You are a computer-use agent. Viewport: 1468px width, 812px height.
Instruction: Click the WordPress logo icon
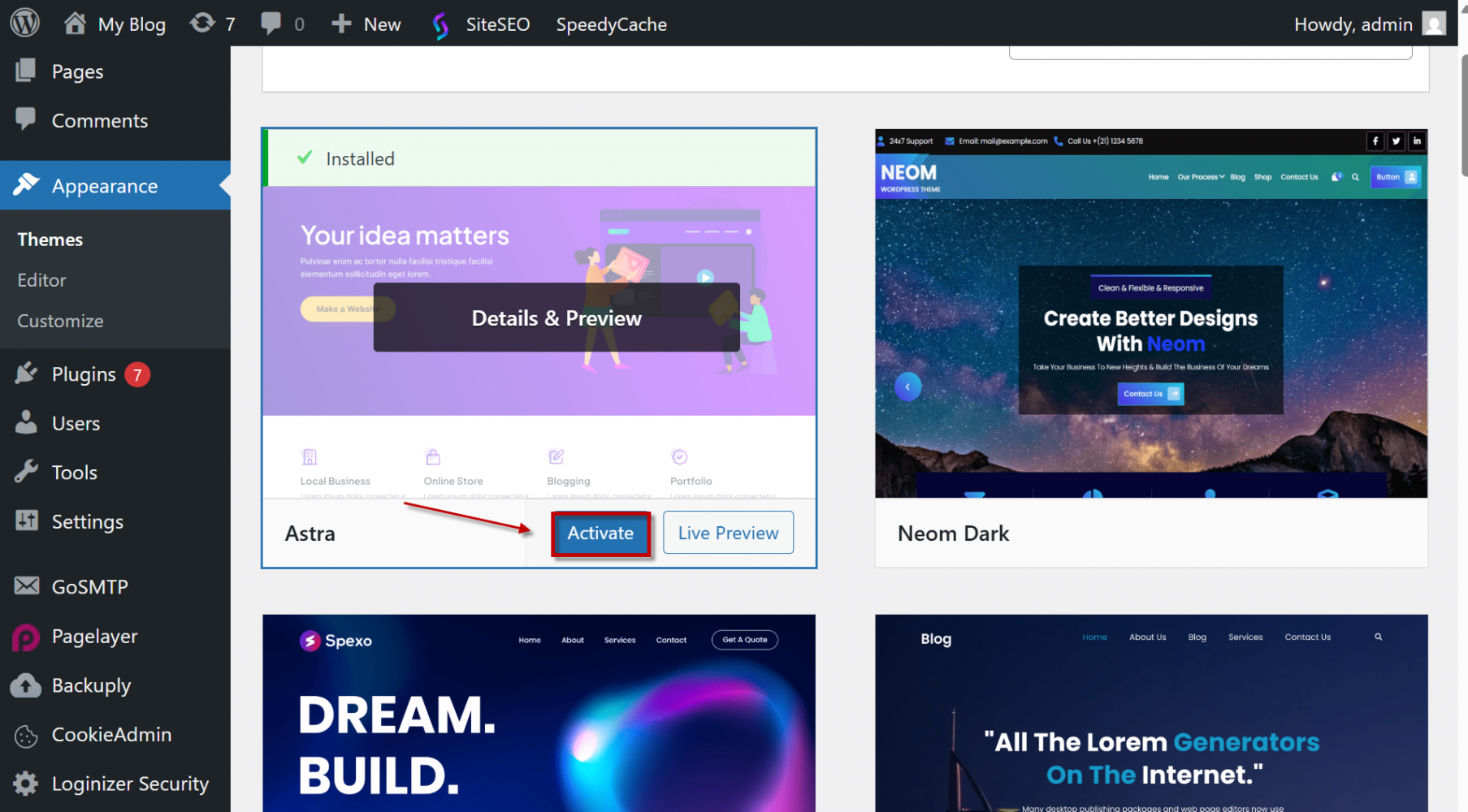pyautogui.click(x=25, y=23)
